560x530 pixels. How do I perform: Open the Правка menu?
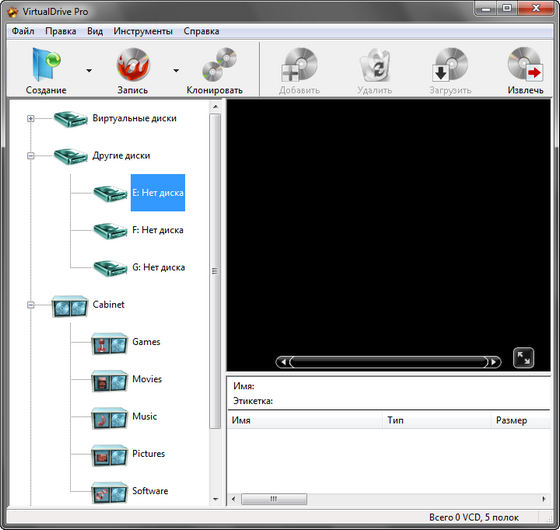(x=60, y=31)
